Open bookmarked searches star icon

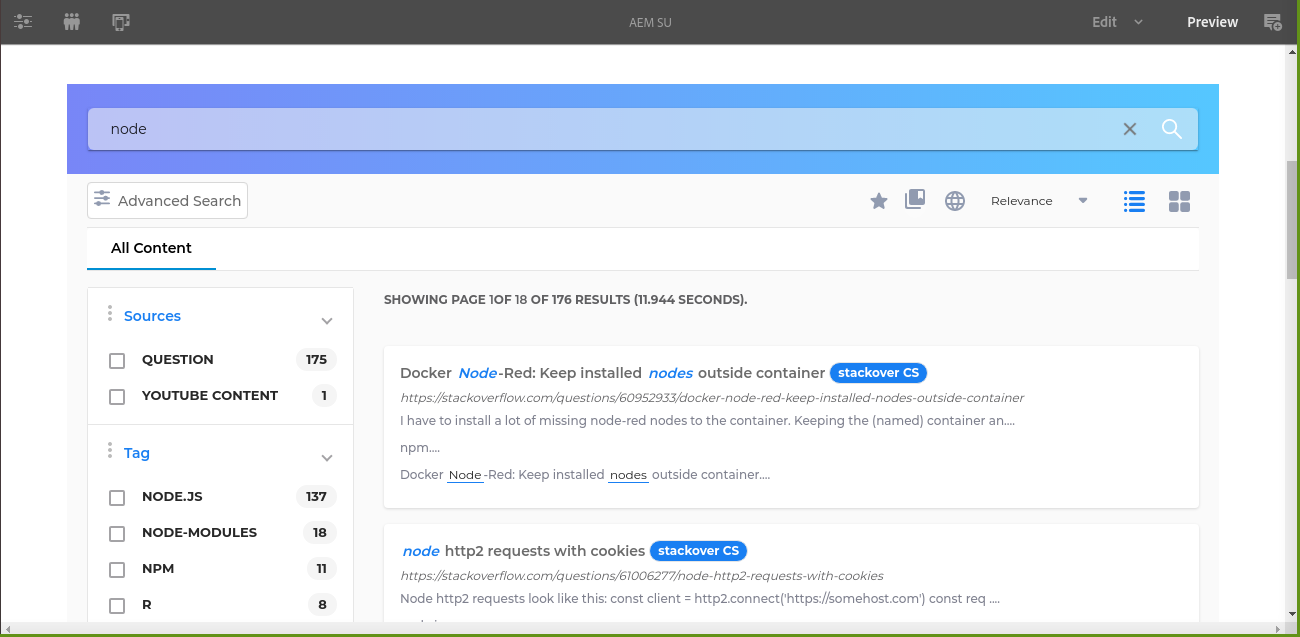tap(879, 201)
